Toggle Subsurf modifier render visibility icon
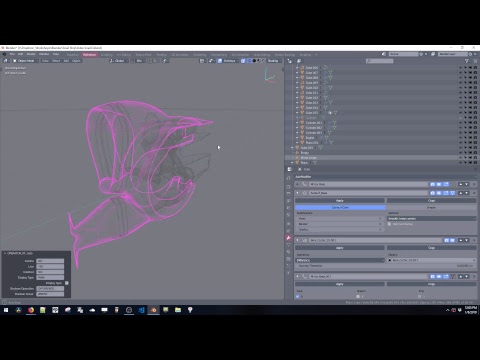 click(x=433, y=193)
